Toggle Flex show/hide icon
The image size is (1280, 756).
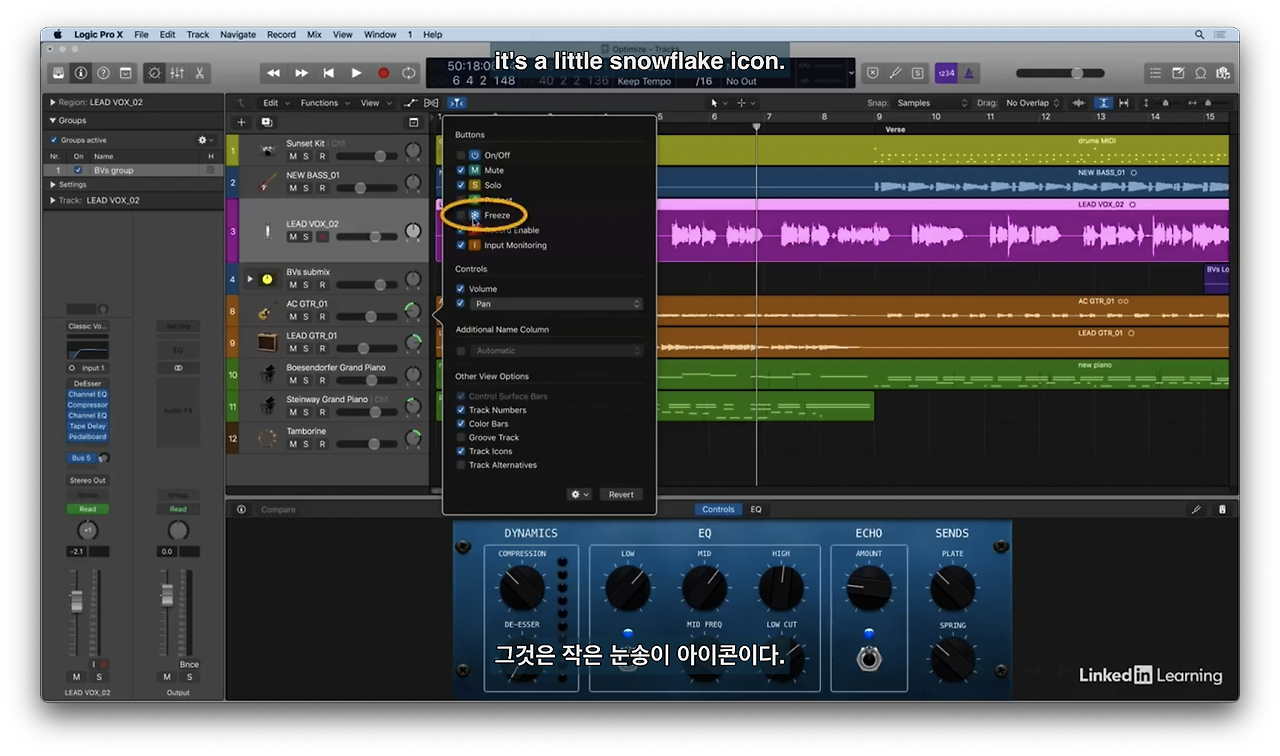pyautogui.click(x=432, y=103)
